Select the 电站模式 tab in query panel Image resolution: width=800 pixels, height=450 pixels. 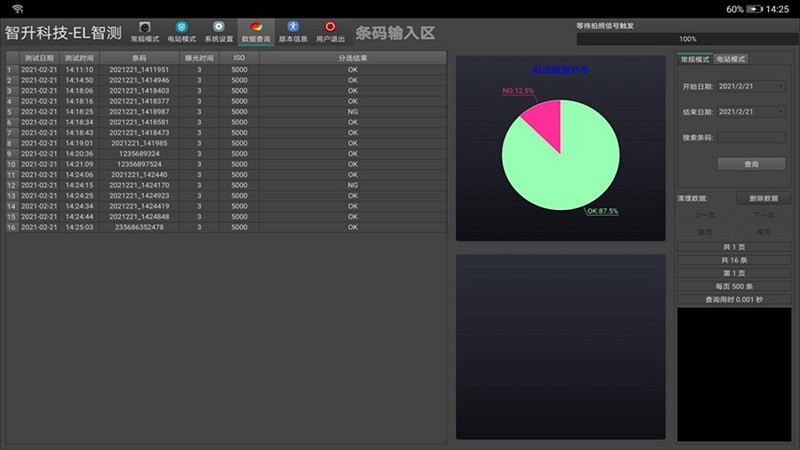[x=730, y=60]
